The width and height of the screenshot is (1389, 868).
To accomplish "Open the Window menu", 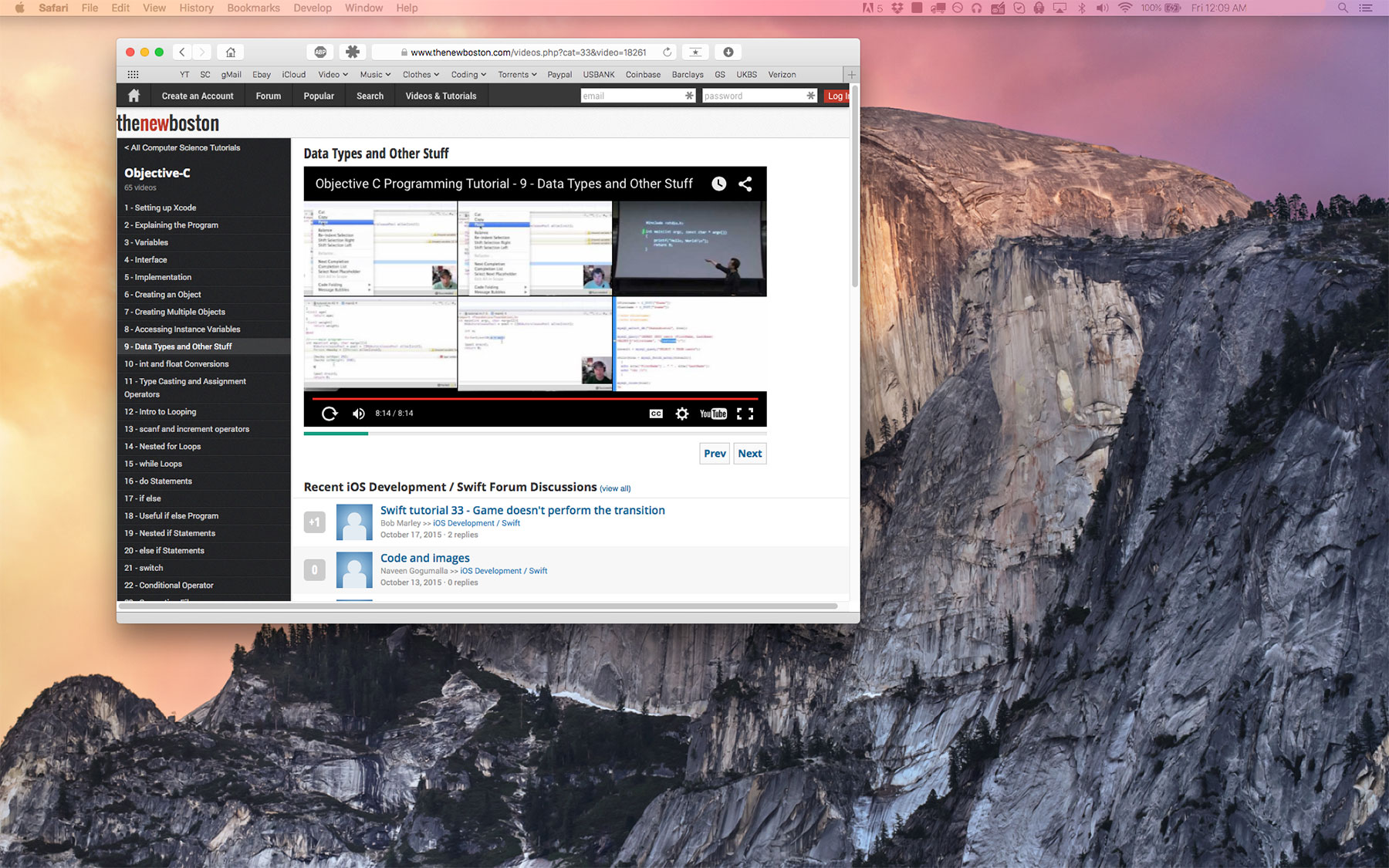I will pyautogui.click(x=363, y=8).
